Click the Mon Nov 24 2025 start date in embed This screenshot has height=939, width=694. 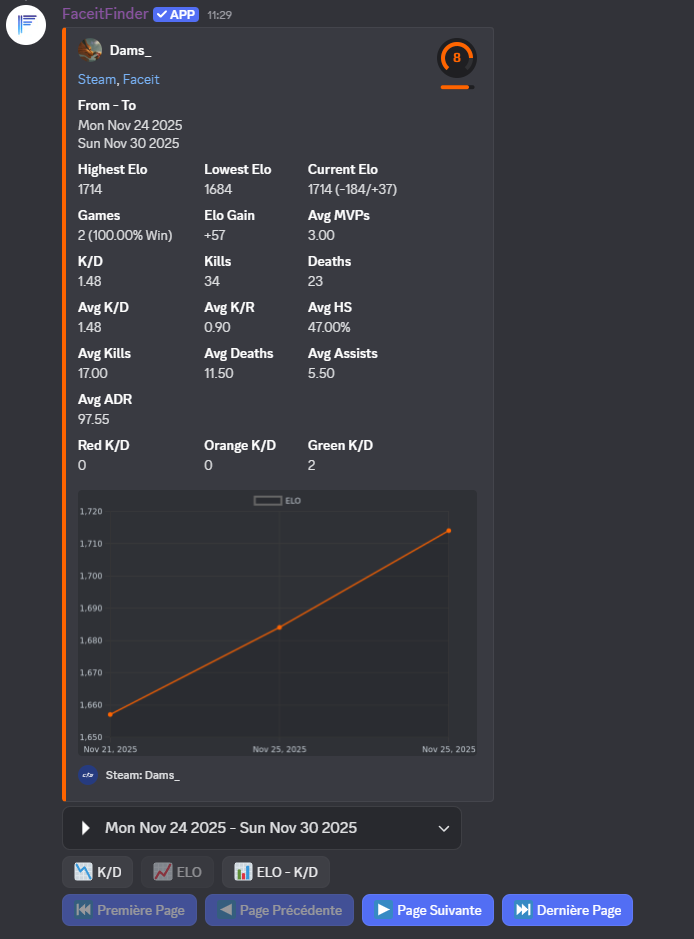click(130, 125)
